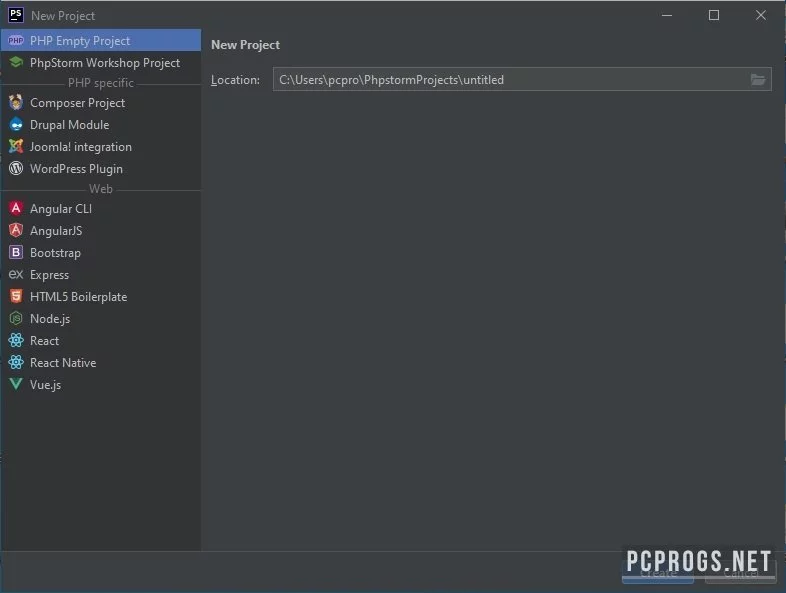
Task: Choose Drupal Module project type label
Action: tap(69, 125)
